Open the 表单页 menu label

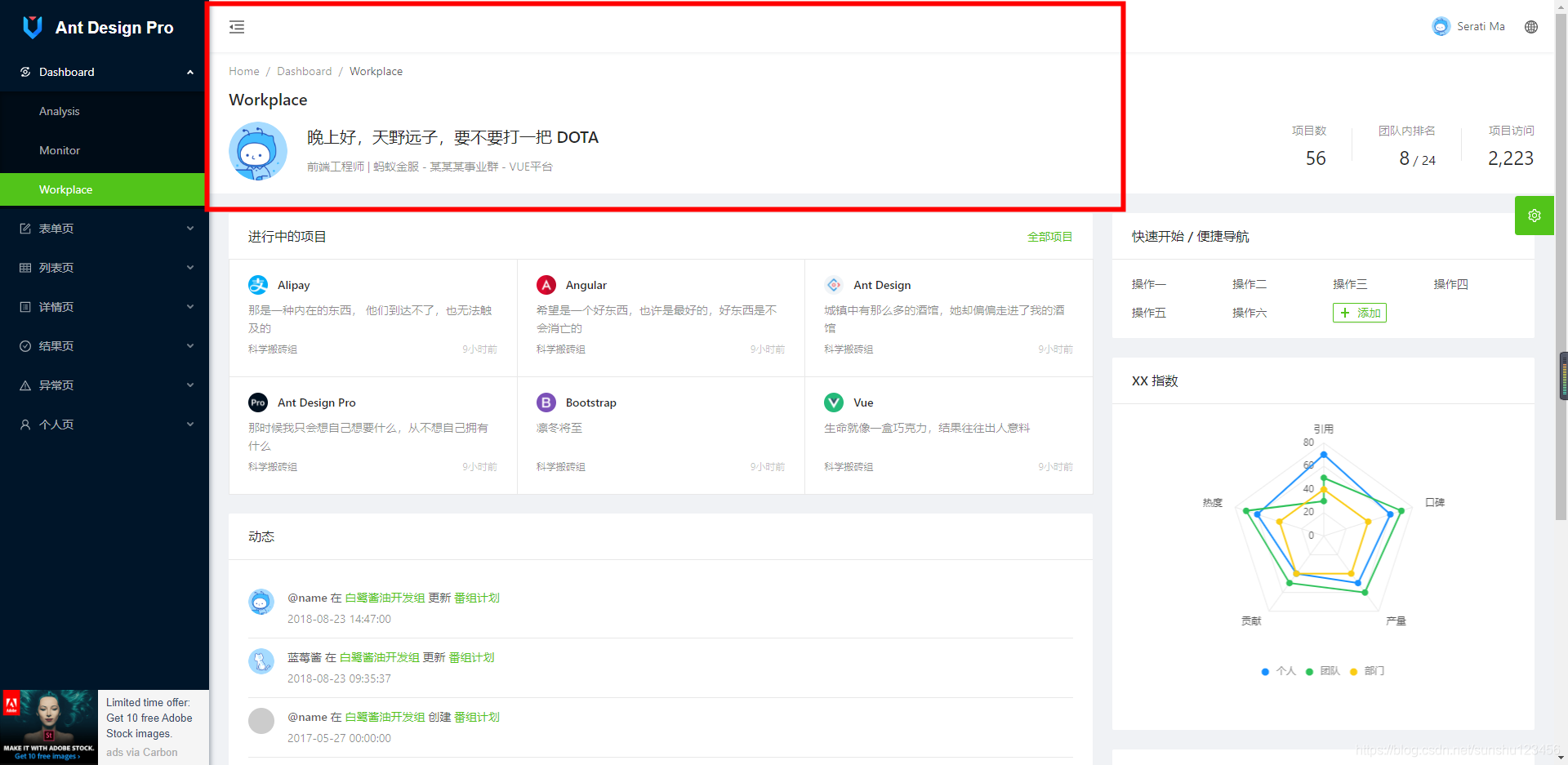click(x=56, y=229)
